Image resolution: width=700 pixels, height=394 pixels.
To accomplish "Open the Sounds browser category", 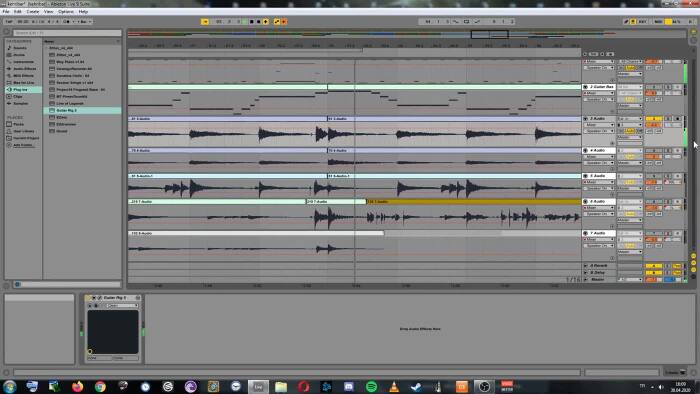I will [x=20, y=48].
